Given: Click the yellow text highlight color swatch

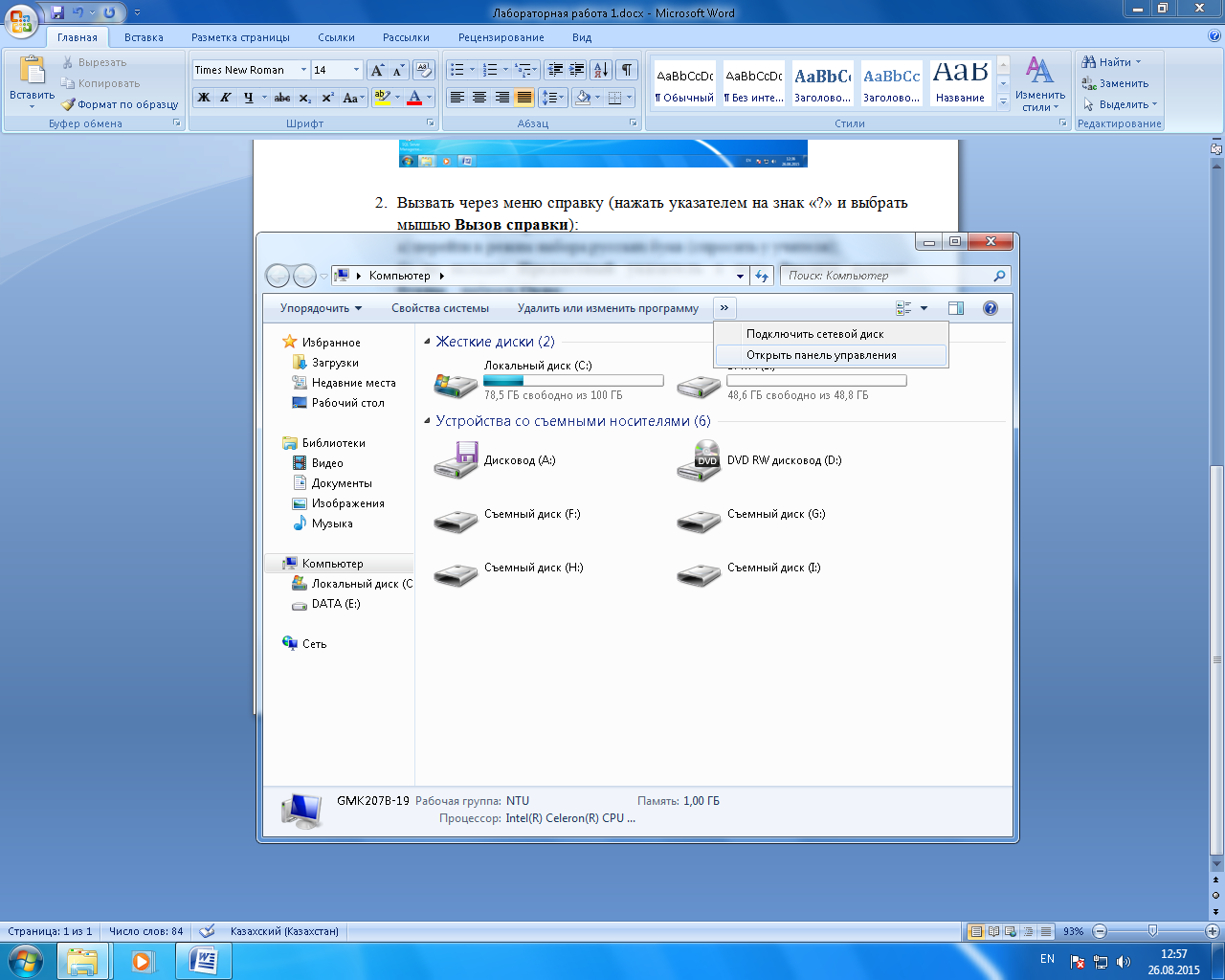Looking at the screenshot, I should coord(382,98).
